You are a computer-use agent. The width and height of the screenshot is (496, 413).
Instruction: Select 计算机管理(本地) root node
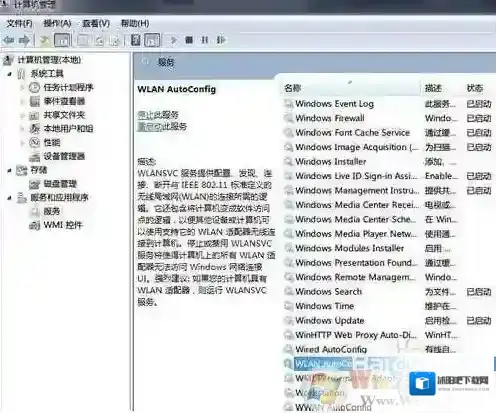49,60
